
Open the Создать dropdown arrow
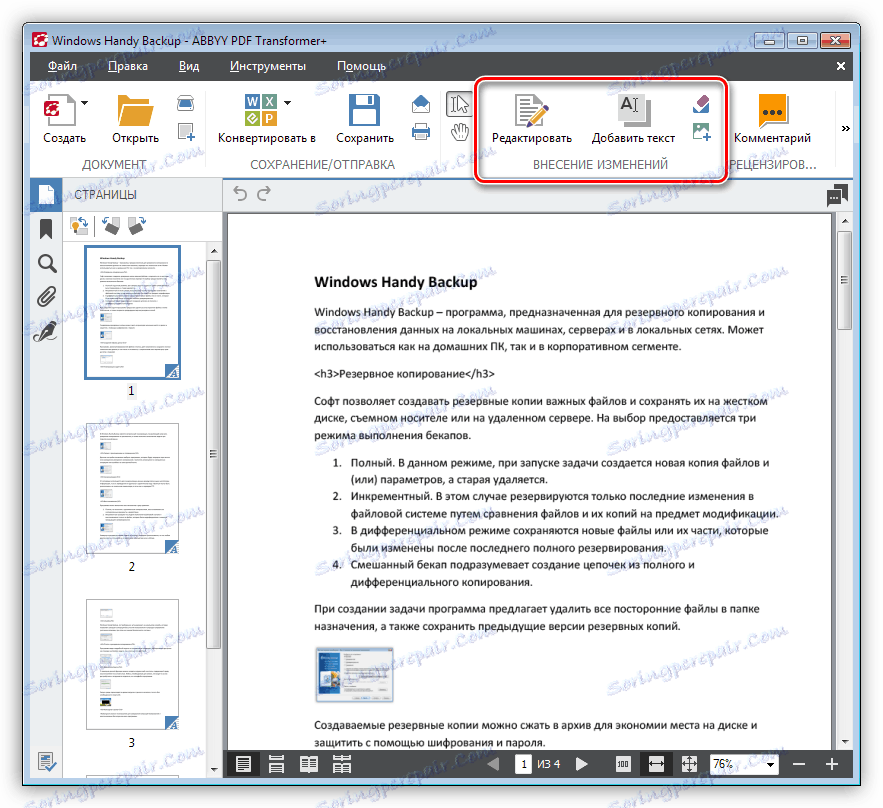pyautogui.click(x=84, y=103)
